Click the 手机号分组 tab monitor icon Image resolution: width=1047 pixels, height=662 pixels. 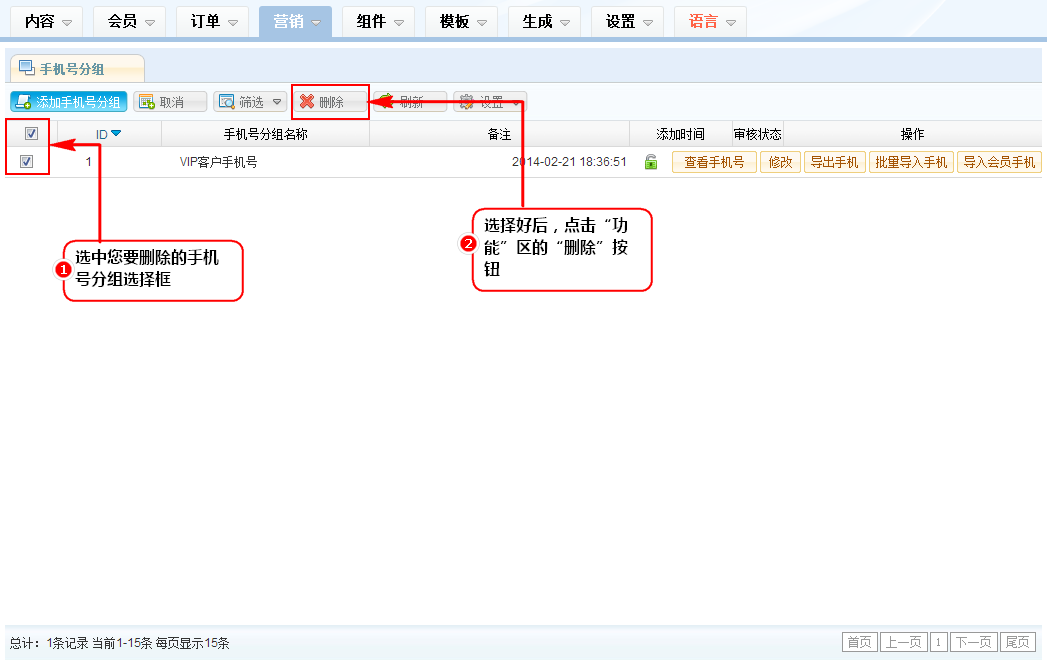[x=27, y=69]
